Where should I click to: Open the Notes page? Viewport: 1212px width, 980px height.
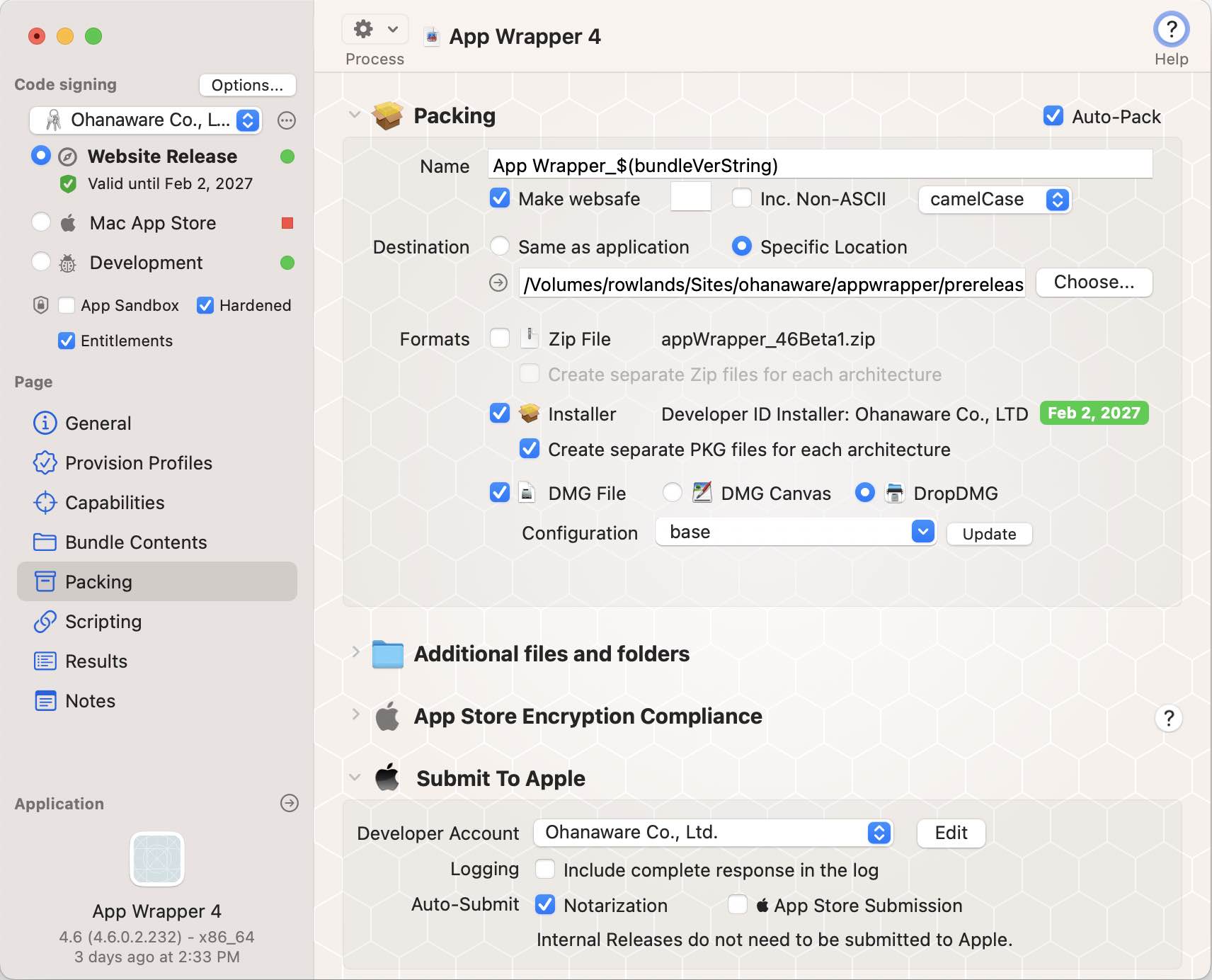[x=157, y=701]
